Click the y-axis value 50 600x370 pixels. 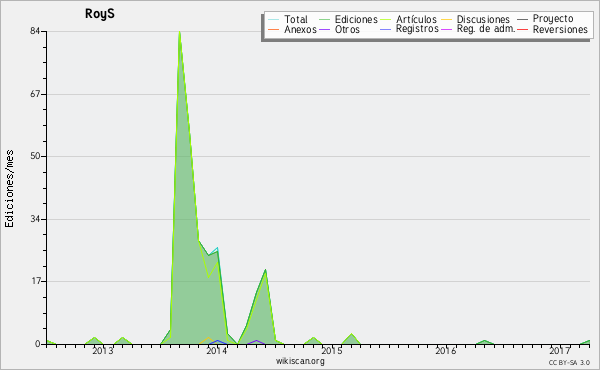(x=35, y=156)
